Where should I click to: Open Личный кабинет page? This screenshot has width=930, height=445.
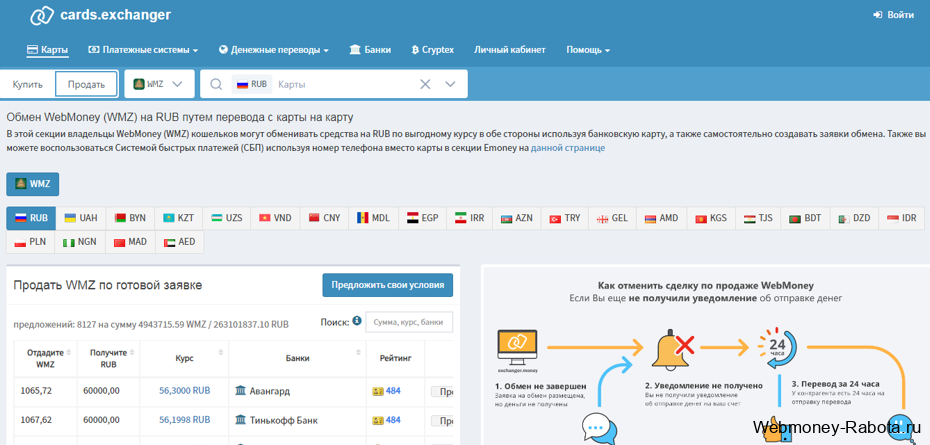tap(509, 50)
